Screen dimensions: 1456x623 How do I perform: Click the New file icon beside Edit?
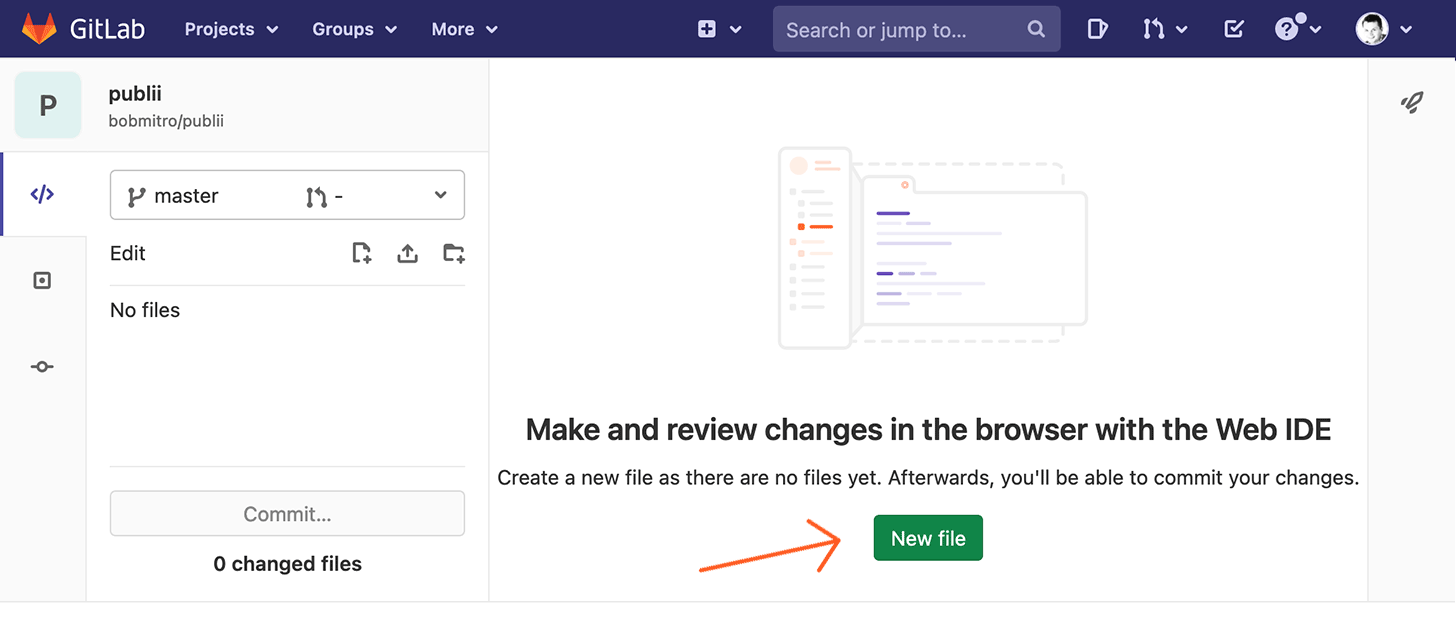[361, 253]
